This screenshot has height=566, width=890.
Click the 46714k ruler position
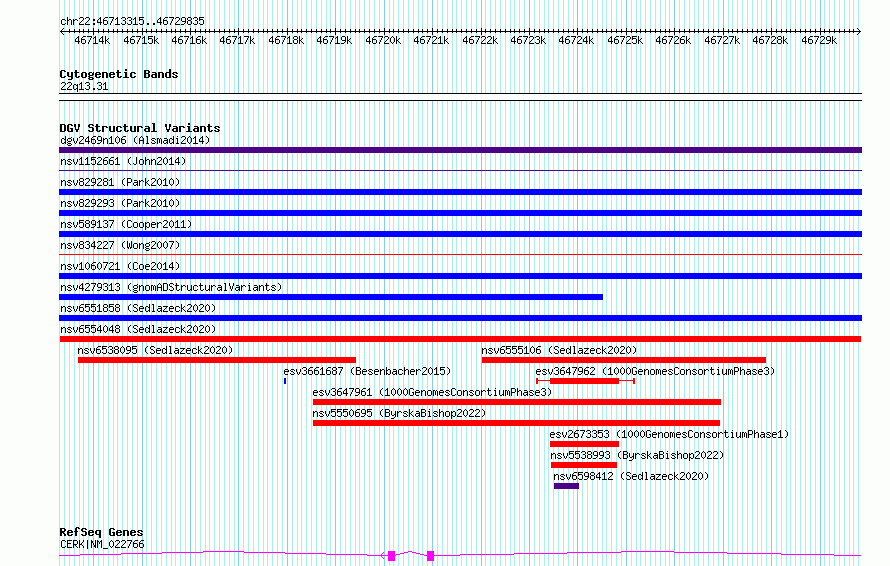point(92,40)
